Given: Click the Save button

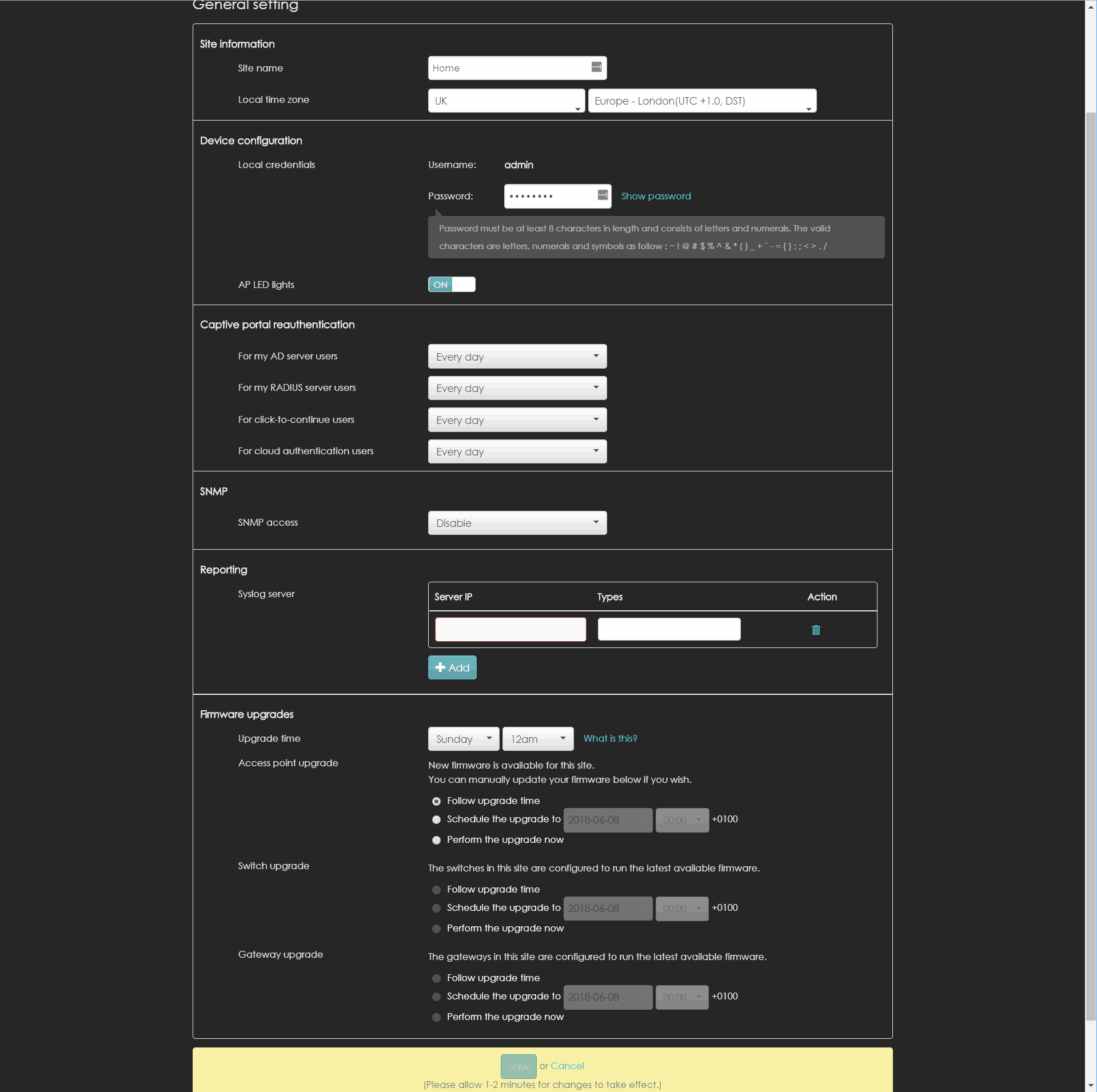Looking at the screenshot, I should click(x=518, y=1066).
